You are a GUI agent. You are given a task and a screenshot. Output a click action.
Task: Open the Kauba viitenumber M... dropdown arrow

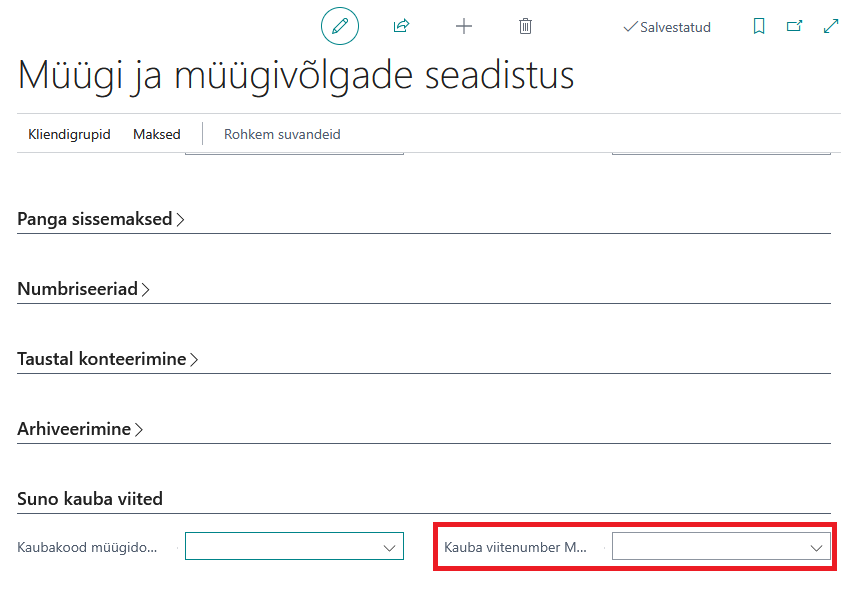pyautogui.click(x=816, y=547)
